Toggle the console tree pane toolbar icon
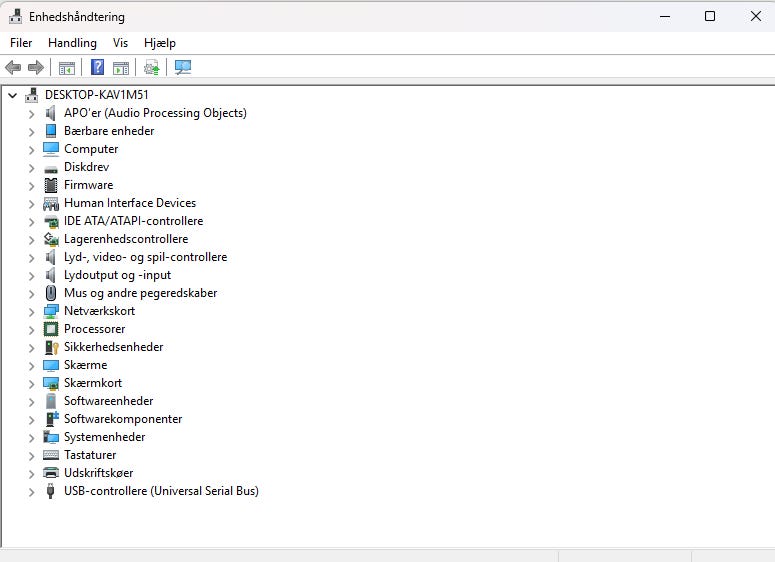Viewport: 775px width, 562px height. point(67,67)
